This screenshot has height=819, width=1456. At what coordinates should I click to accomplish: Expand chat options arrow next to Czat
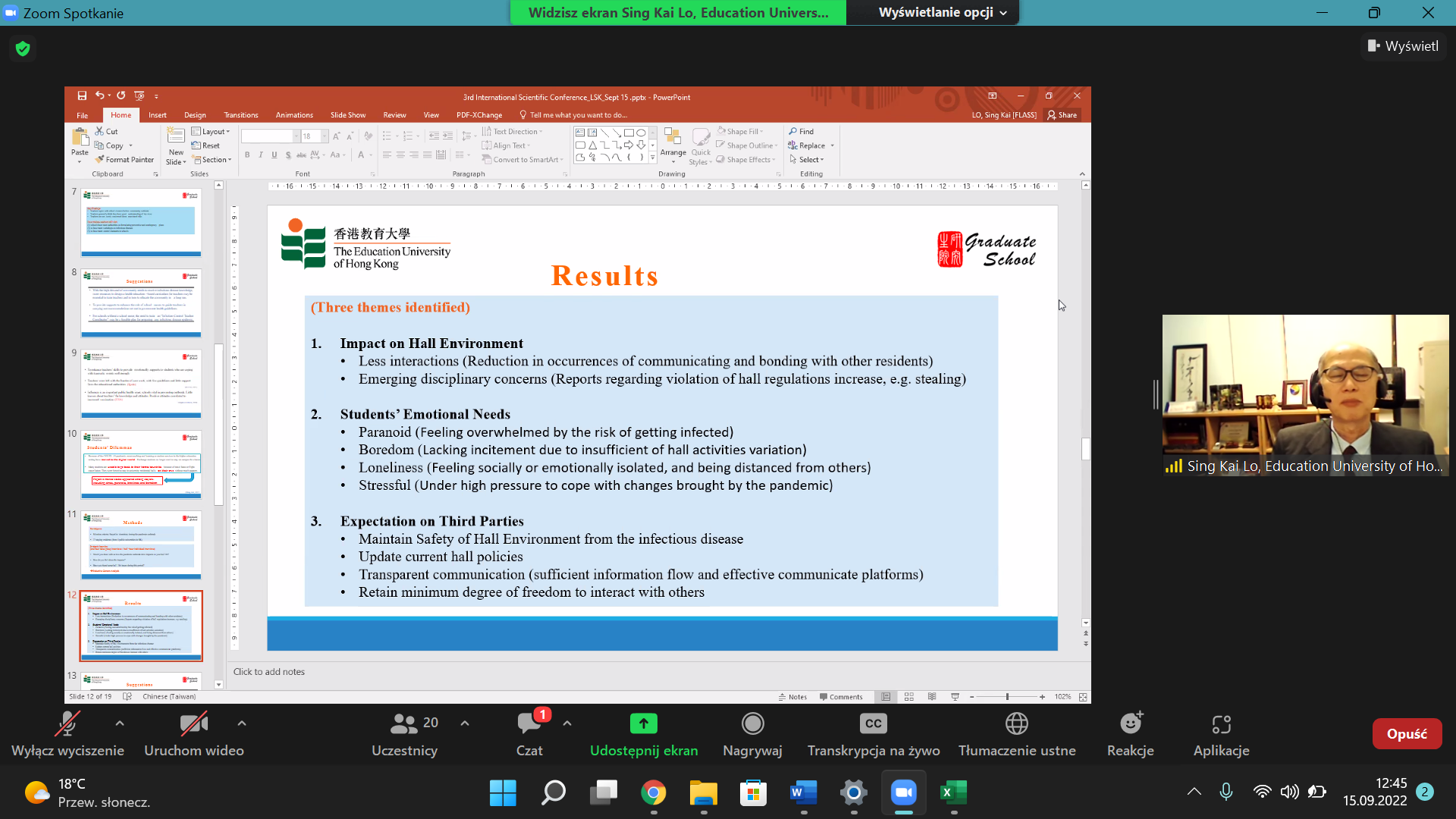[x=567, y=723]
